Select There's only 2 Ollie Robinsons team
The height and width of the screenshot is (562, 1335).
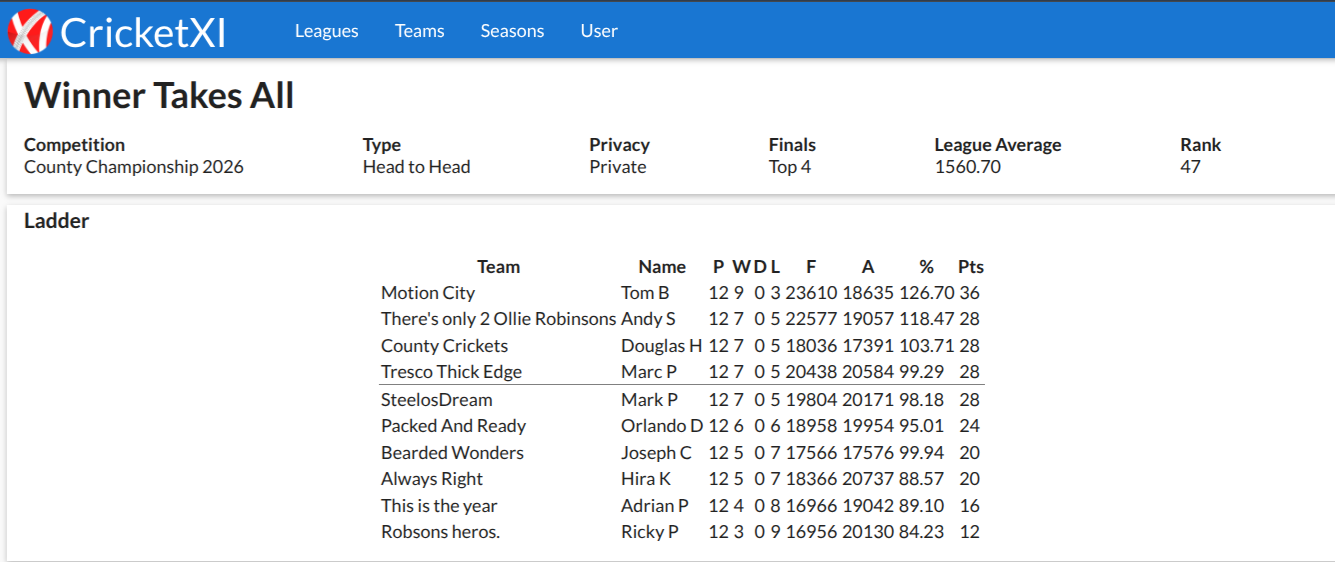(498, 319)
